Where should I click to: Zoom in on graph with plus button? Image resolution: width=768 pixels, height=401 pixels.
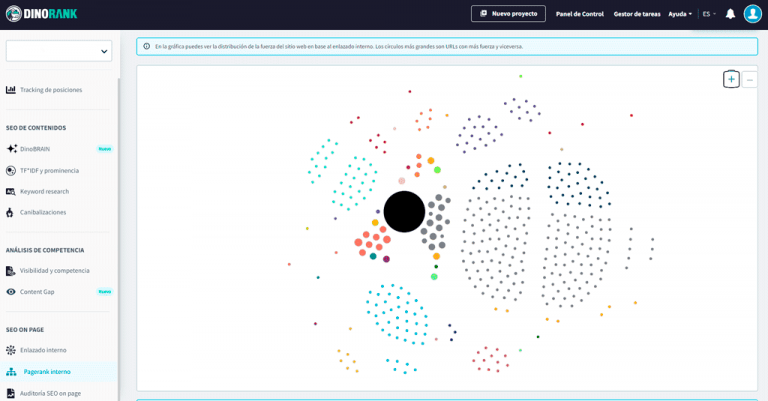[x=731, y=79]
